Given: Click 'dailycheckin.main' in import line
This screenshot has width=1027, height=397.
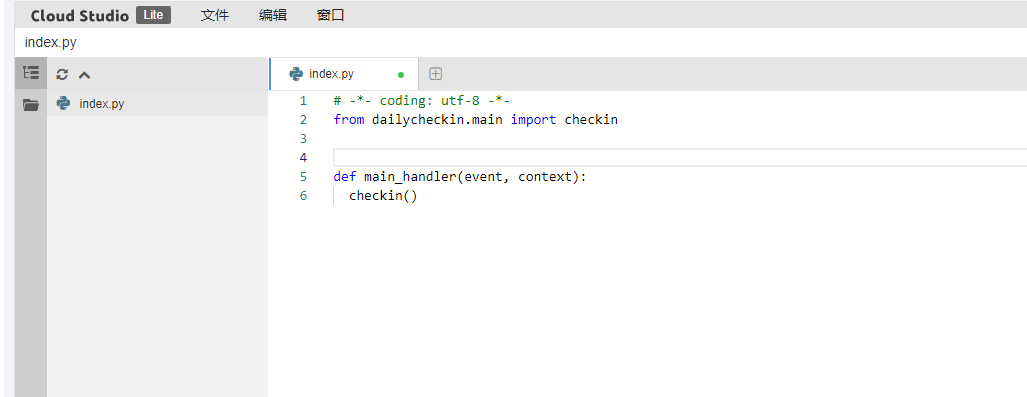Looking at the screenshot, I should pos(437,120).
